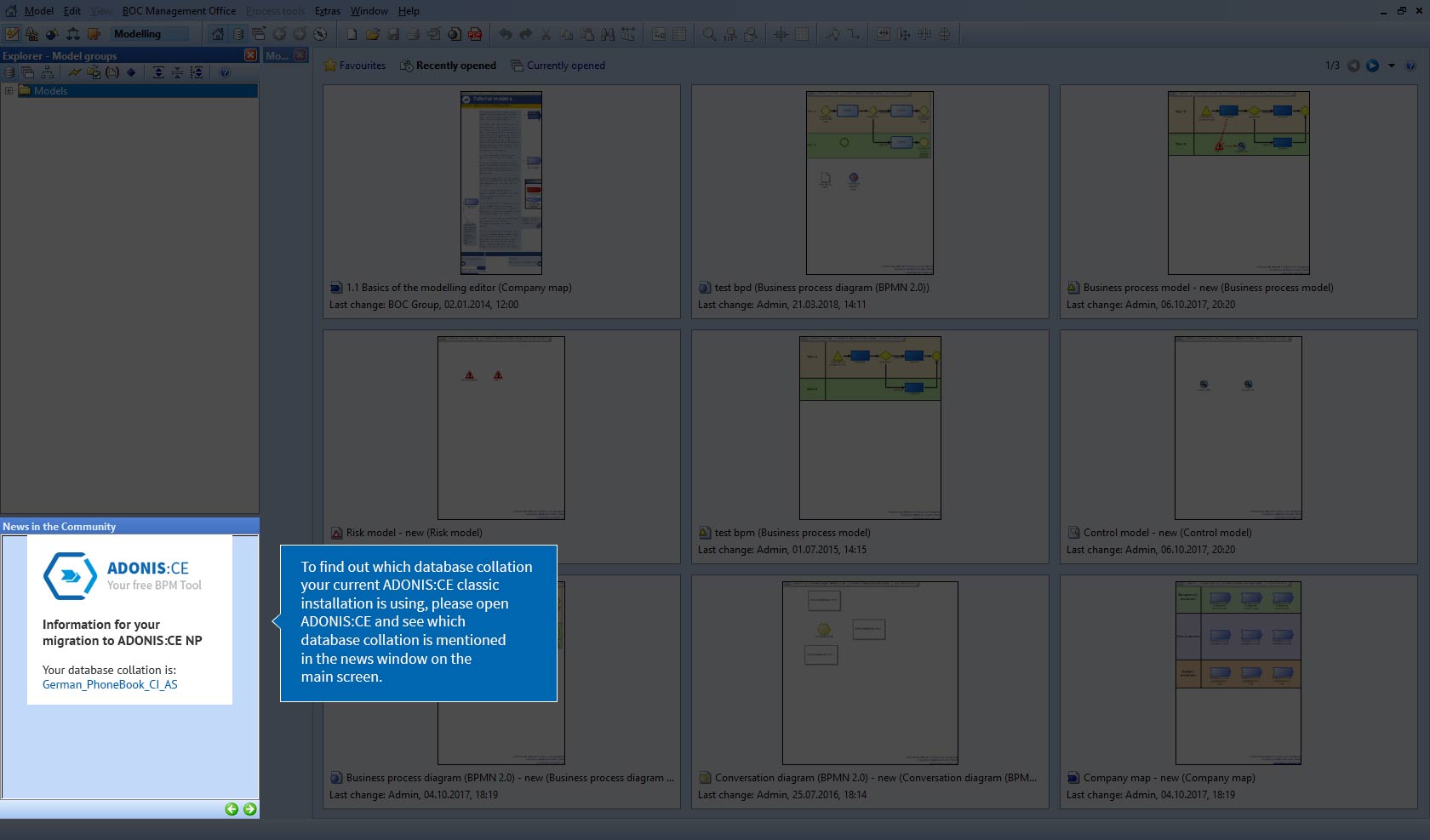Open the test bpd BPMN model thumbnail

coord(869,183)
